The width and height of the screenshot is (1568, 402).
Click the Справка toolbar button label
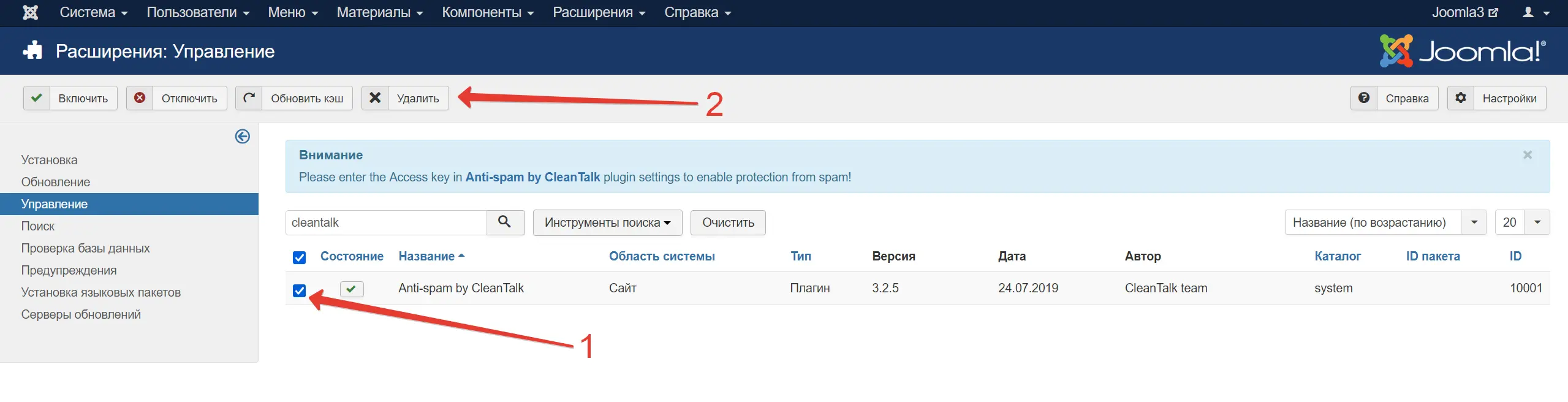(1407, 99)
